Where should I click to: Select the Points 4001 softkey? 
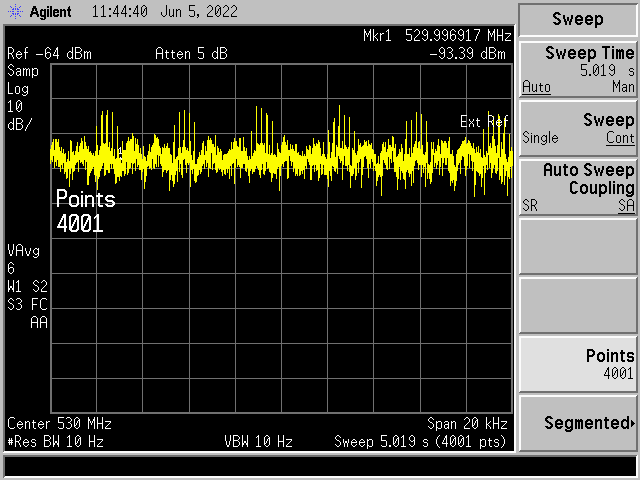click(x=578, y=364)
